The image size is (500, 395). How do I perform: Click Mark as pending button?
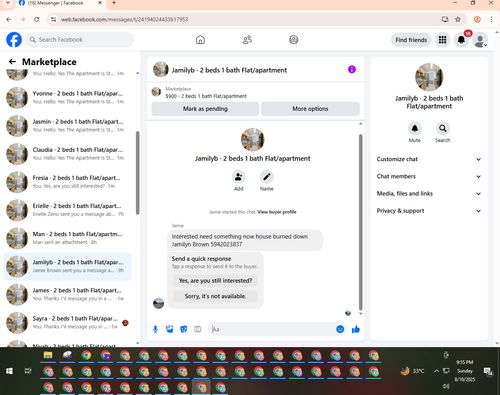(205, 109)
